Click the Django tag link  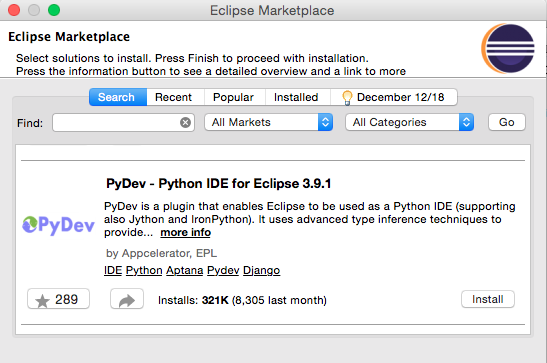click(x=261, y=271)
